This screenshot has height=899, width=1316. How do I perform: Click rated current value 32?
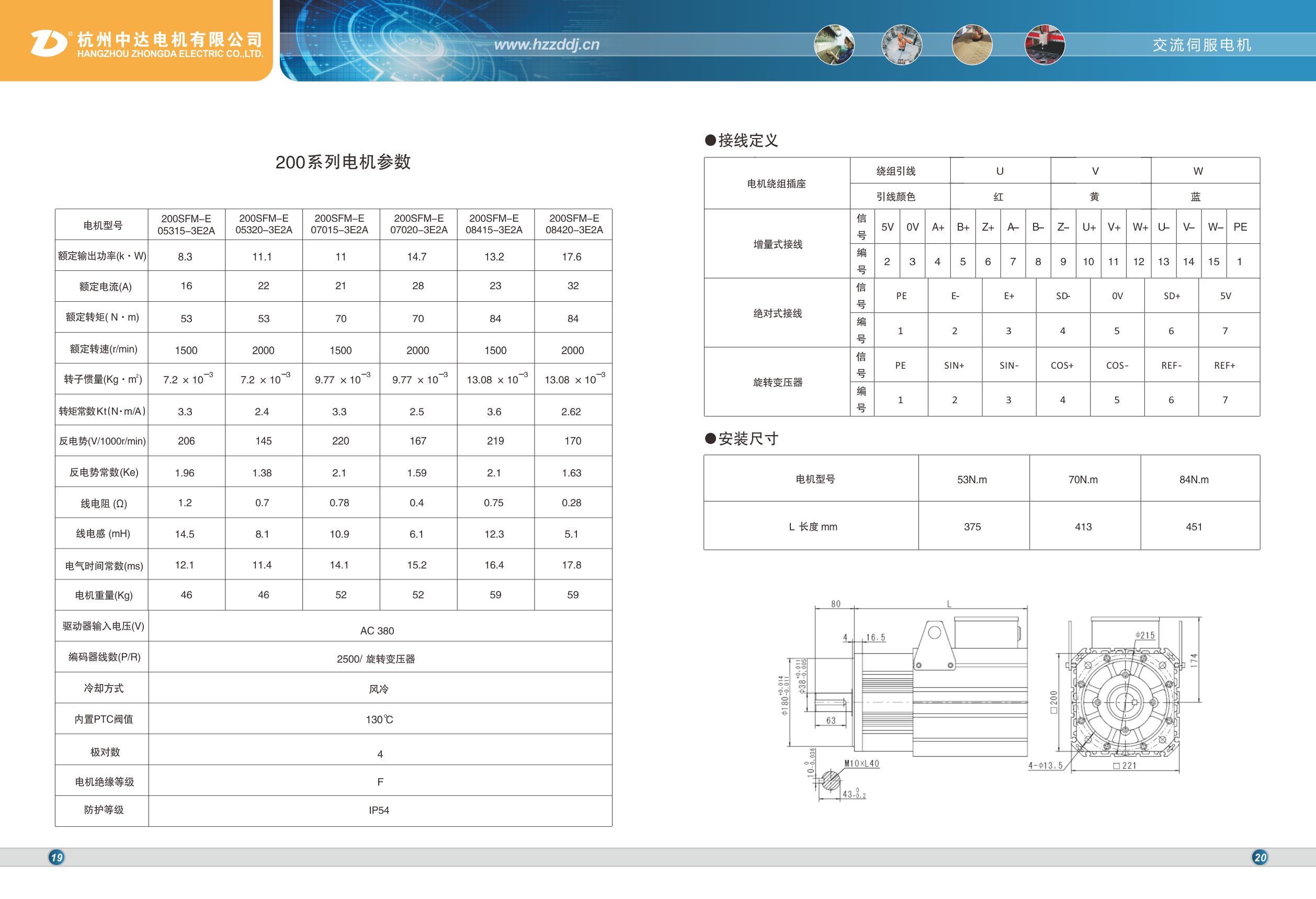(x=573, y=286)
